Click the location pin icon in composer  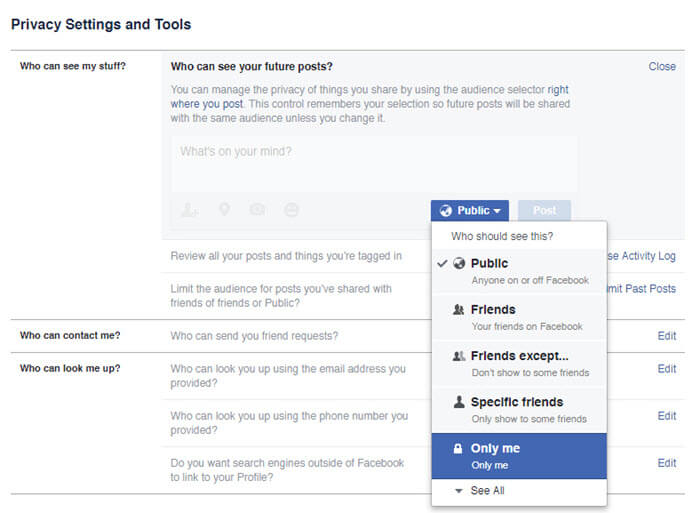tap(224, 210)
